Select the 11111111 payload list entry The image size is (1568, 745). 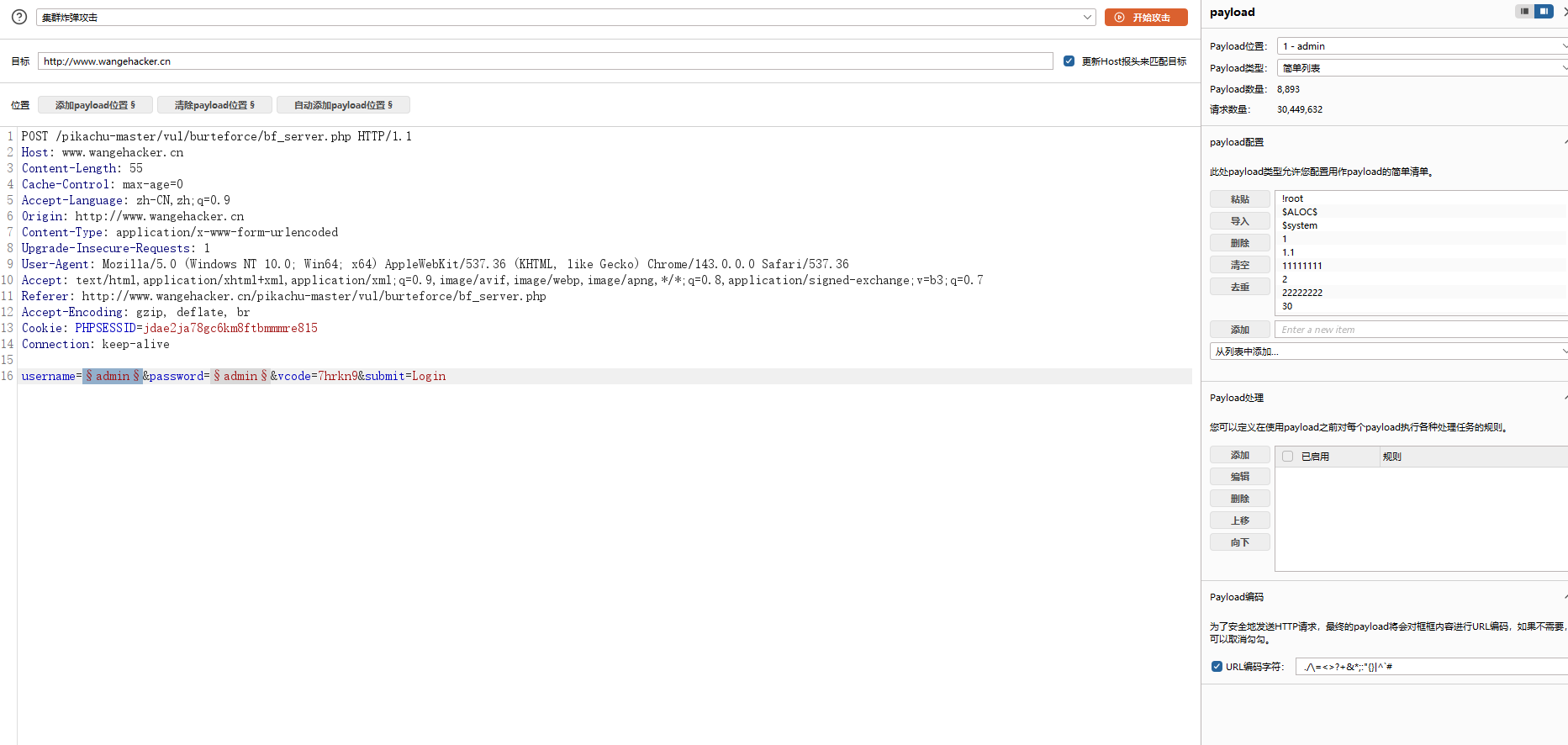click(x=1301, y=266)
